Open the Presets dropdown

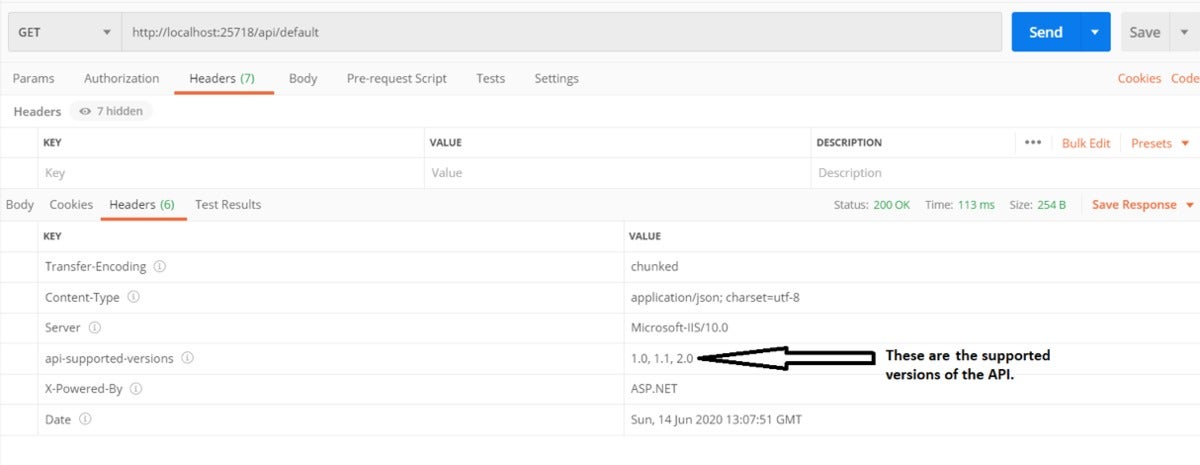point(1160,143)
